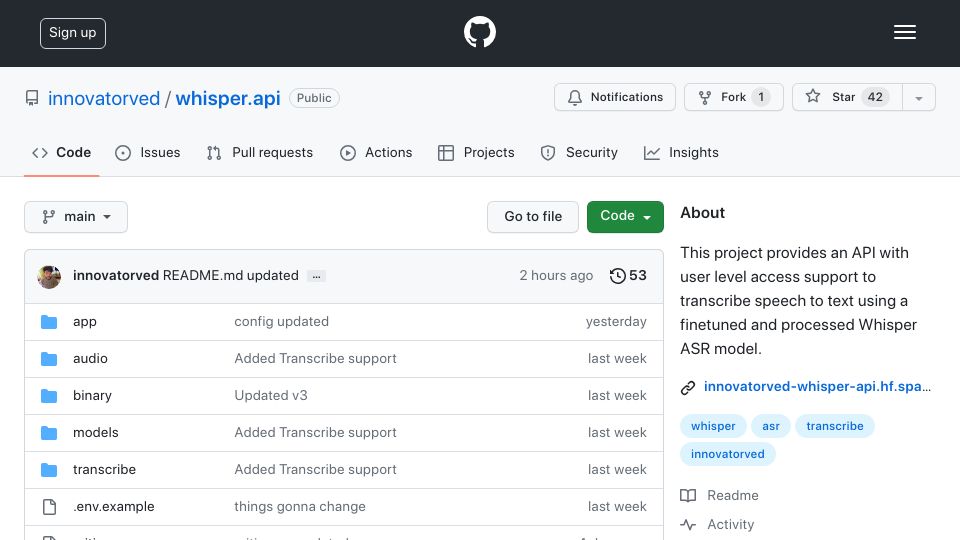Open the Security tab
Image resolution: width=960 pixels, height=540 pixels.
pyautogui.click(x=579, y=152)
